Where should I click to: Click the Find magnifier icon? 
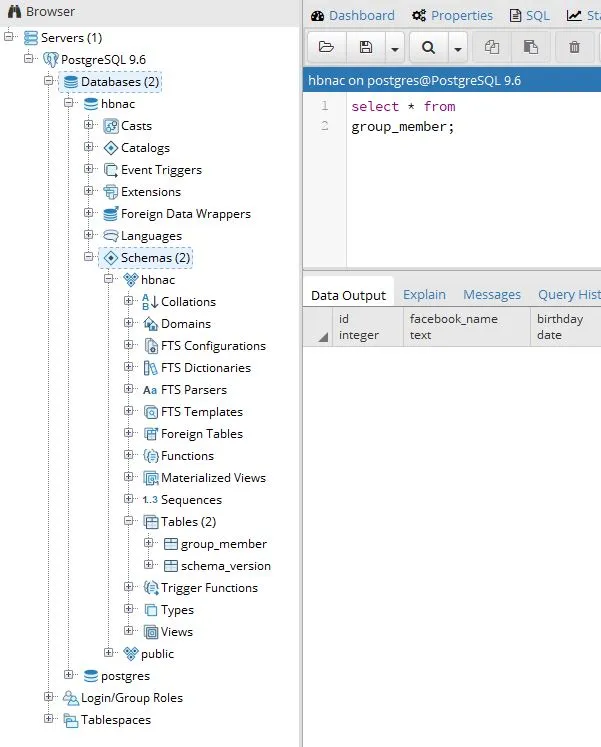tap(429, 47)
